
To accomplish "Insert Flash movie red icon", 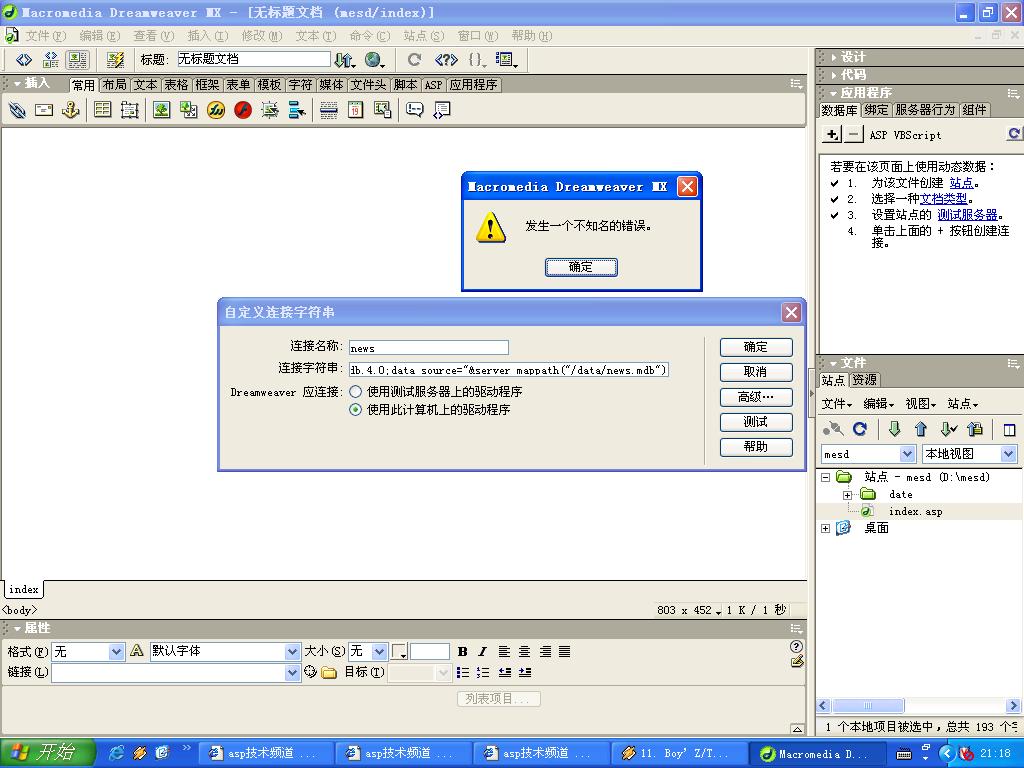I will (243, 110).
